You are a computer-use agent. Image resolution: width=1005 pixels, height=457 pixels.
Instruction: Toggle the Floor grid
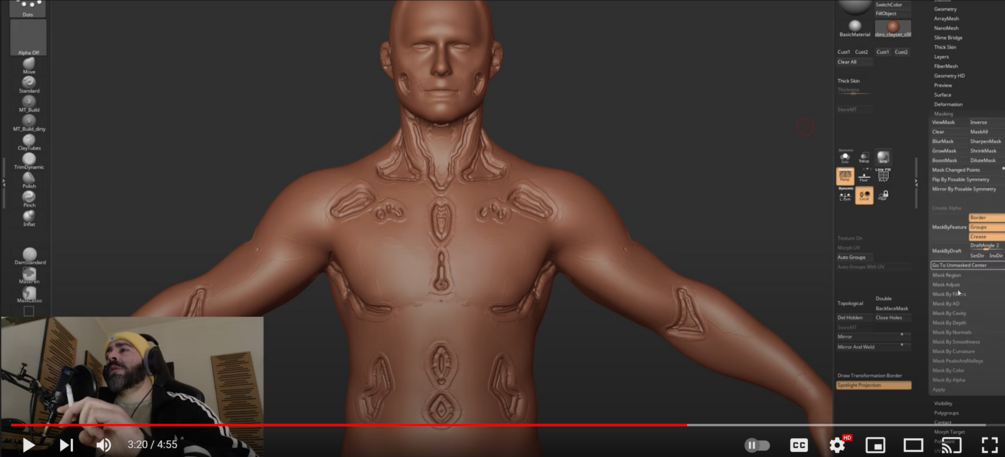point(864,176)
